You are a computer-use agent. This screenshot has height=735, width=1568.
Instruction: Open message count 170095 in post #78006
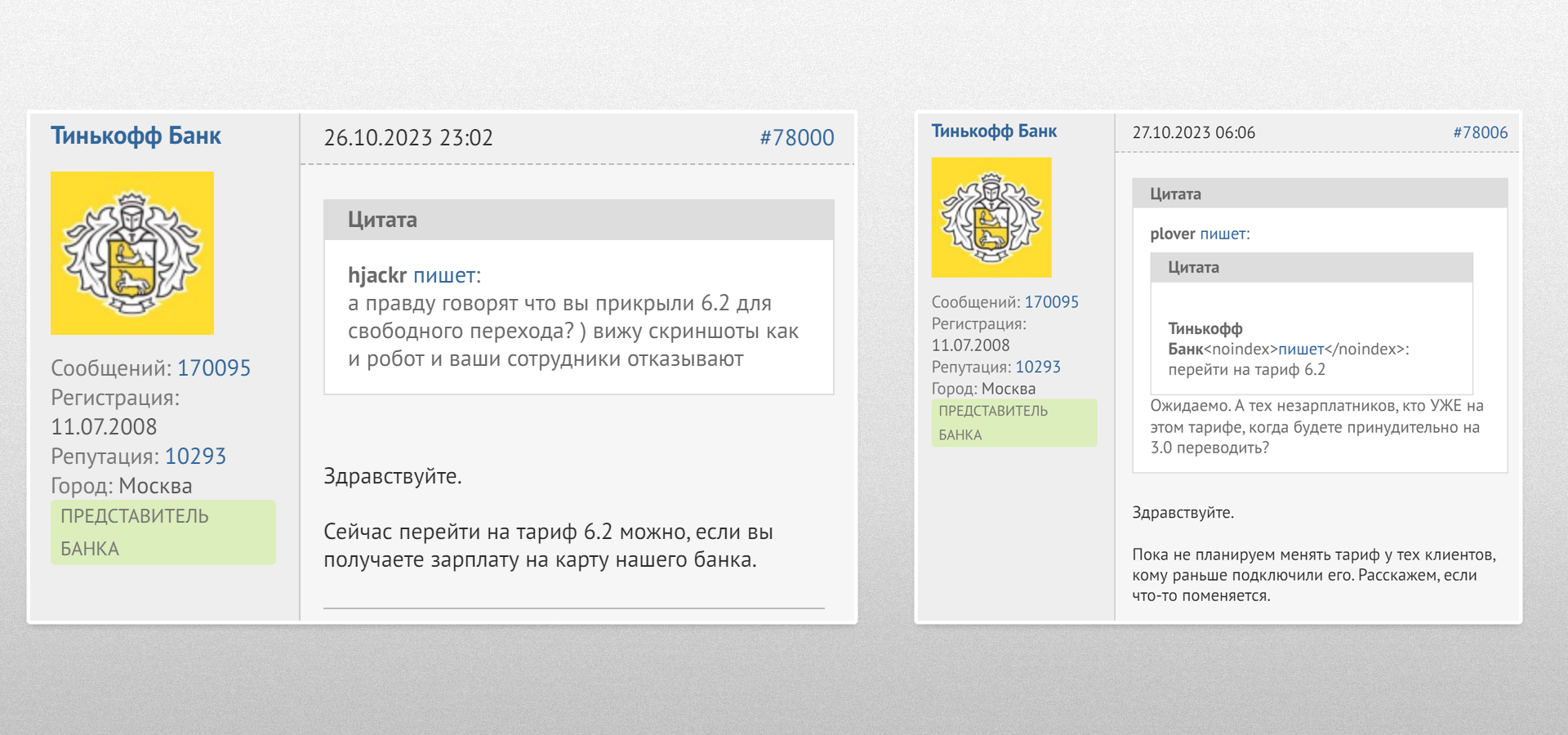[x=1052, y=302]
